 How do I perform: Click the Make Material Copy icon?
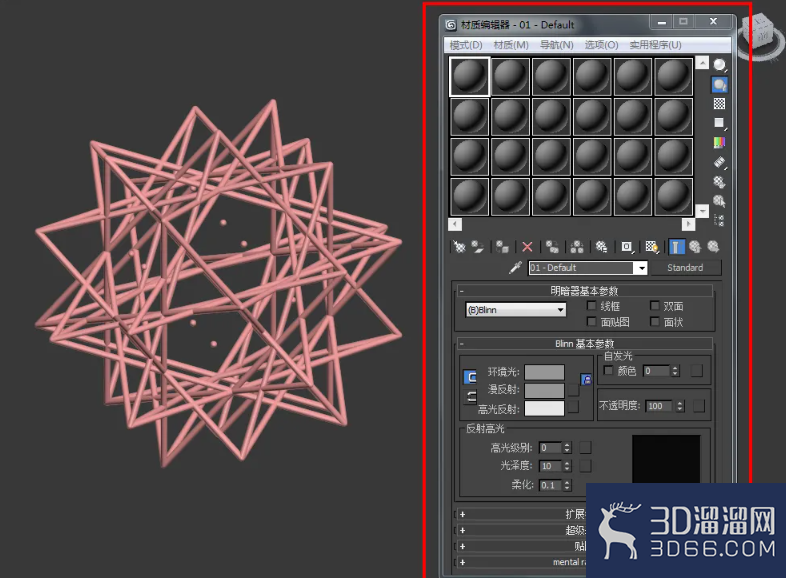tap(552, 247)
